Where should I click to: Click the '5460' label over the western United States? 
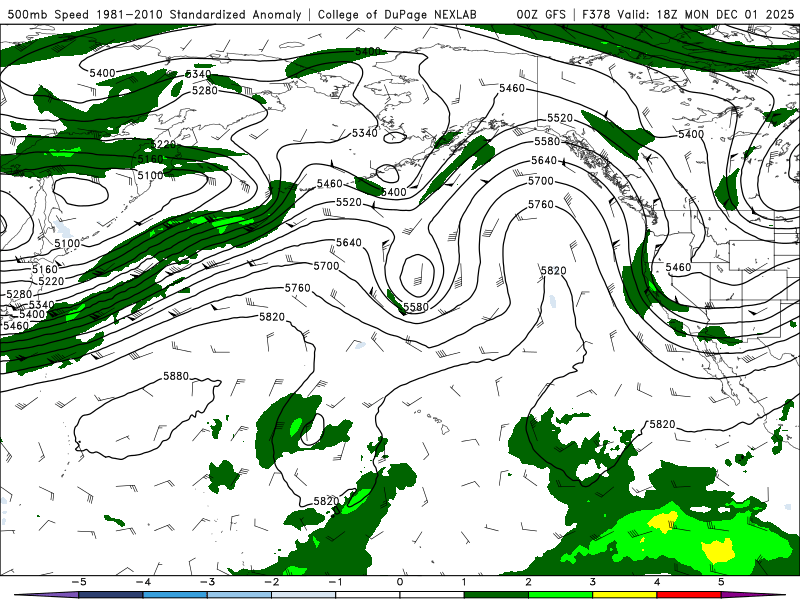(x=678, y=267)
